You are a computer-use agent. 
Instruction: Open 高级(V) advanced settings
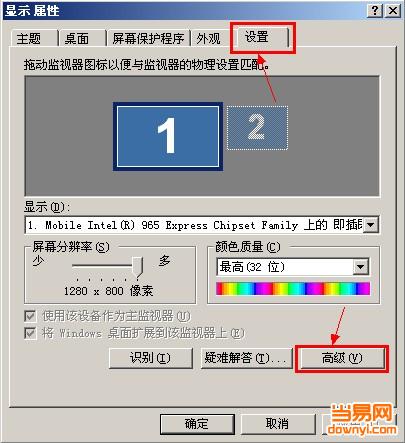click(342, 358)
